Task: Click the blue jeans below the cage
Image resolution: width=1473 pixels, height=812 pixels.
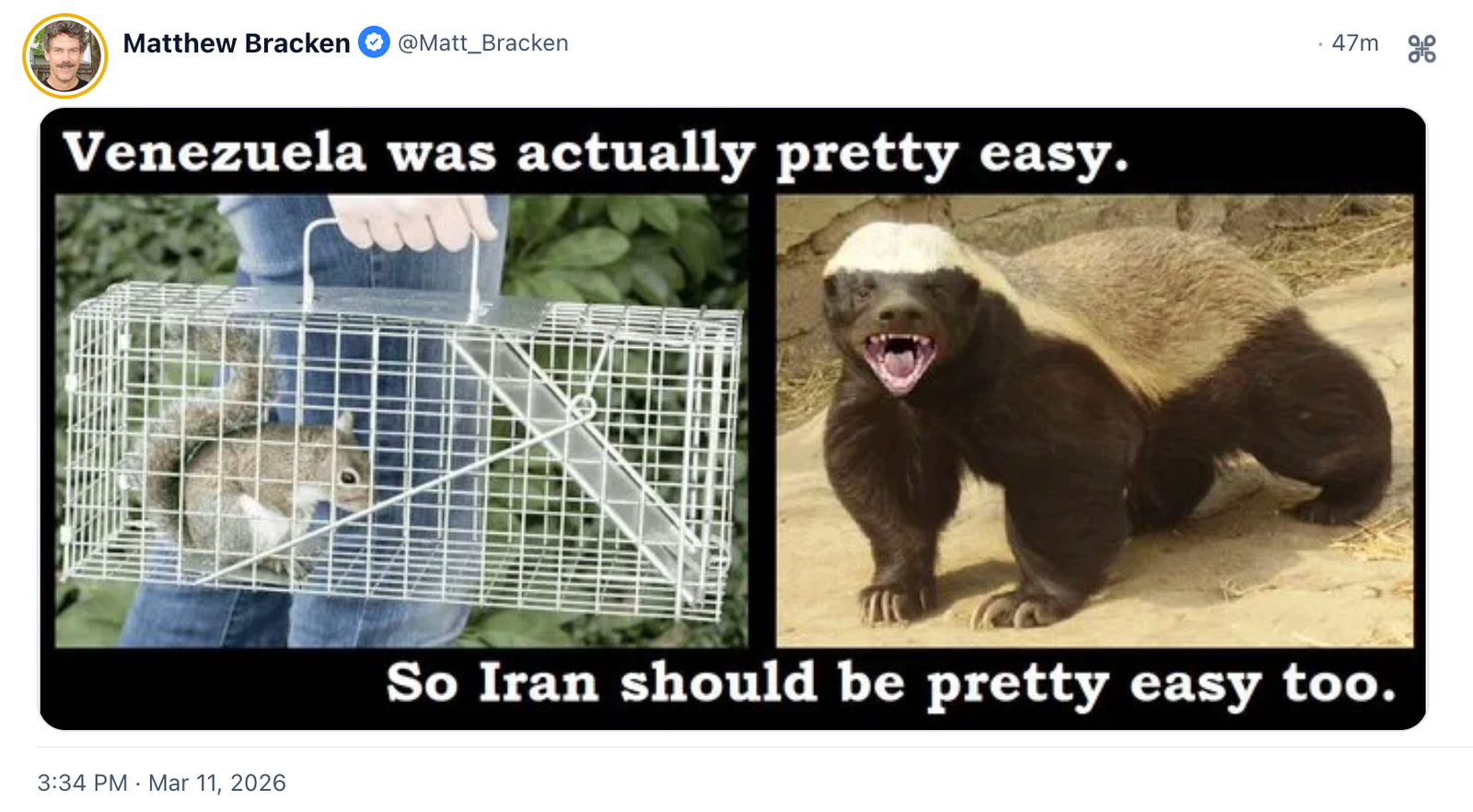Action: point(295,619)
